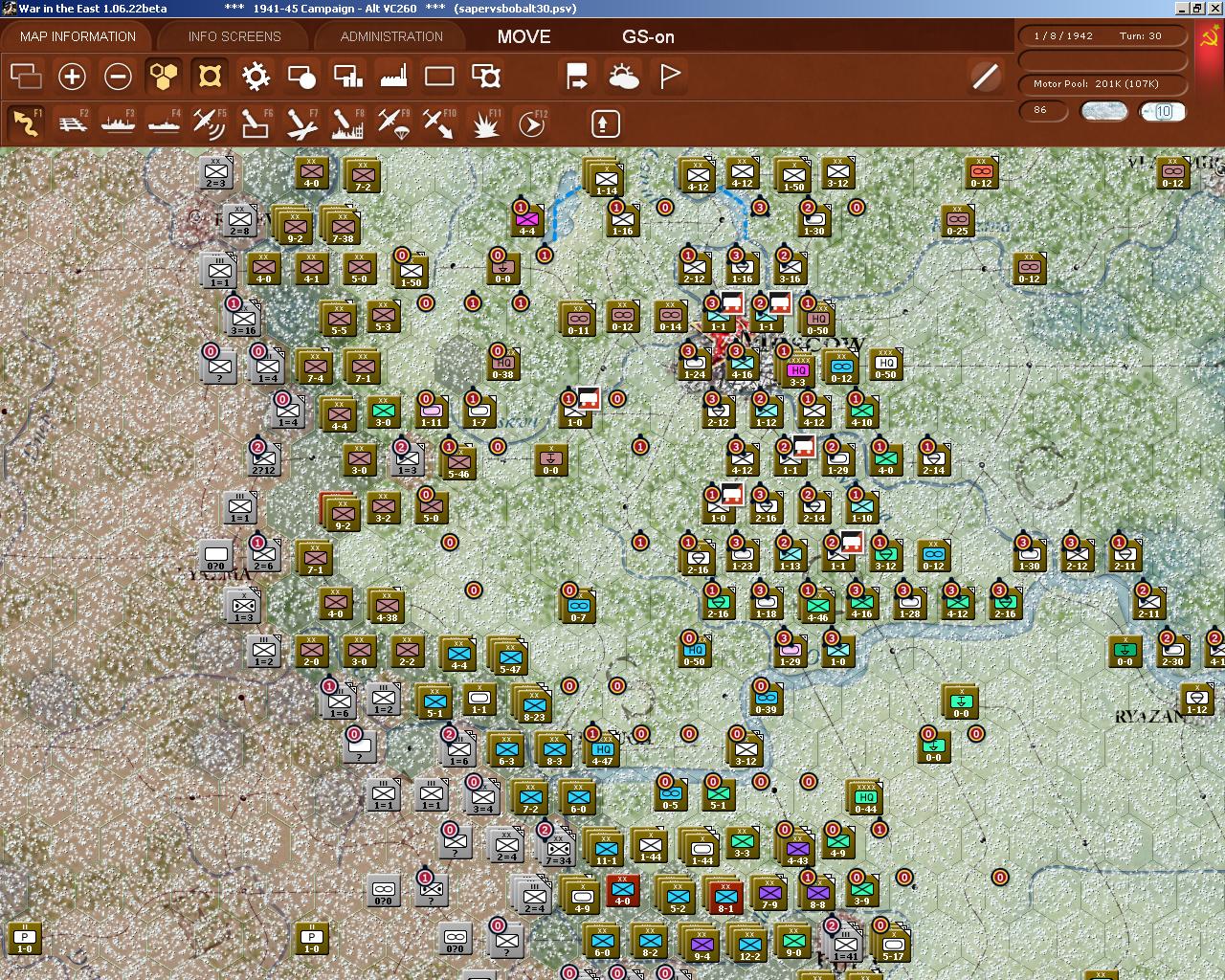The image size is (1225, 980).
Task: Toggle the unit counters display icon
Action: pyautogui.click(x=26, y=76)
